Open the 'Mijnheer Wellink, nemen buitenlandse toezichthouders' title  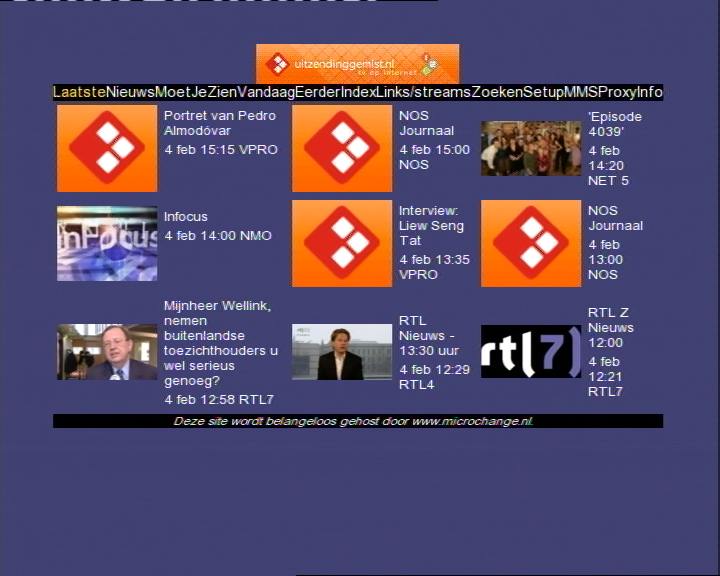pyautogui.click(x=221, y=343)
